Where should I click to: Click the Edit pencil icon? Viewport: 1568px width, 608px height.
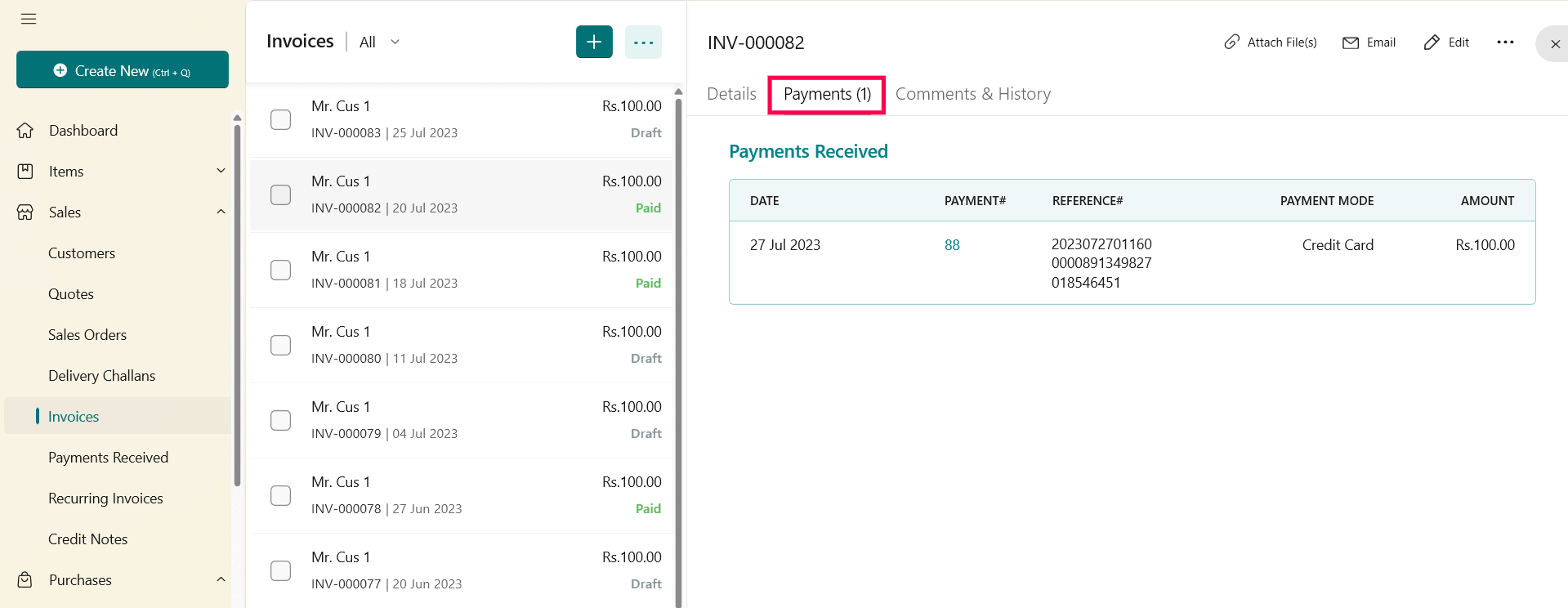pos(1432,42)
